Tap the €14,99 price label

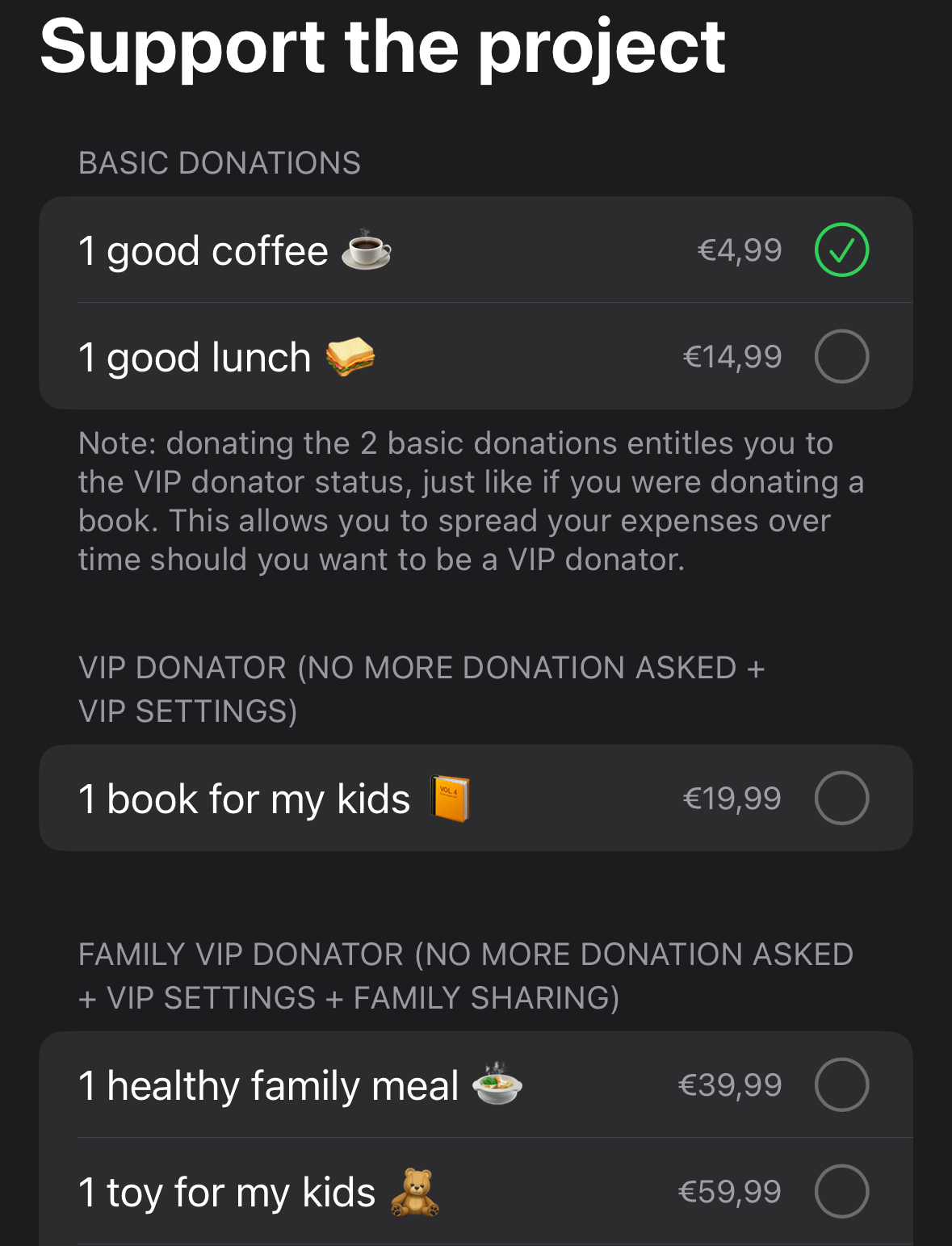point(732,357)
